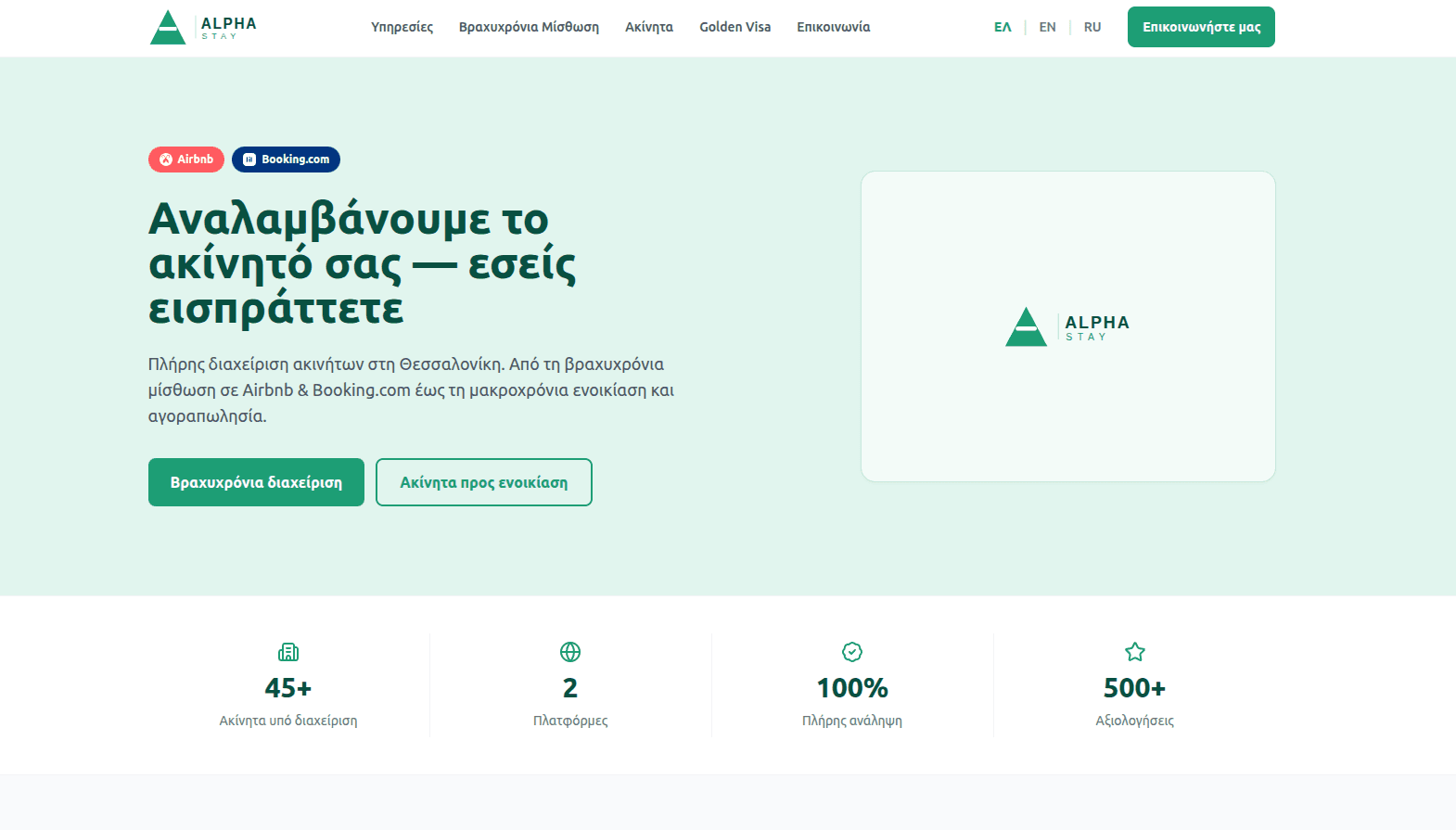Open the Βραχυχρόνια Μίσθωση menu item
This screenshot has width=1456, height=830.
coord(529,27)
